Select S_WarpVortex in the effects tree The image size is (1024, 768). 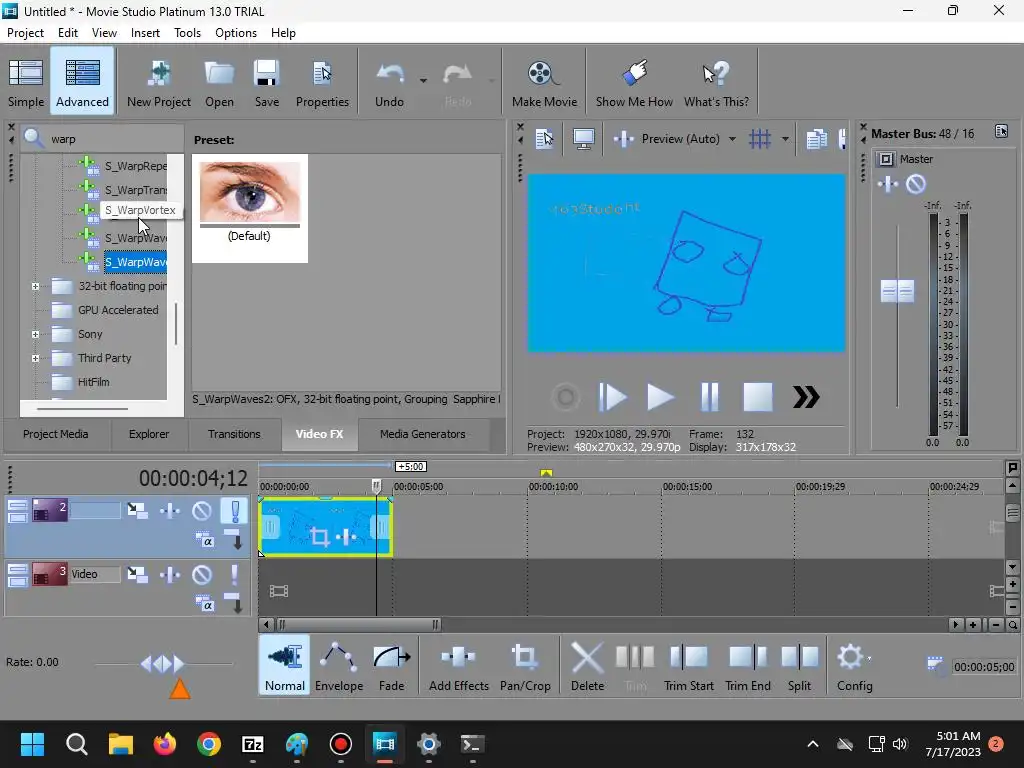coord(140,210)
